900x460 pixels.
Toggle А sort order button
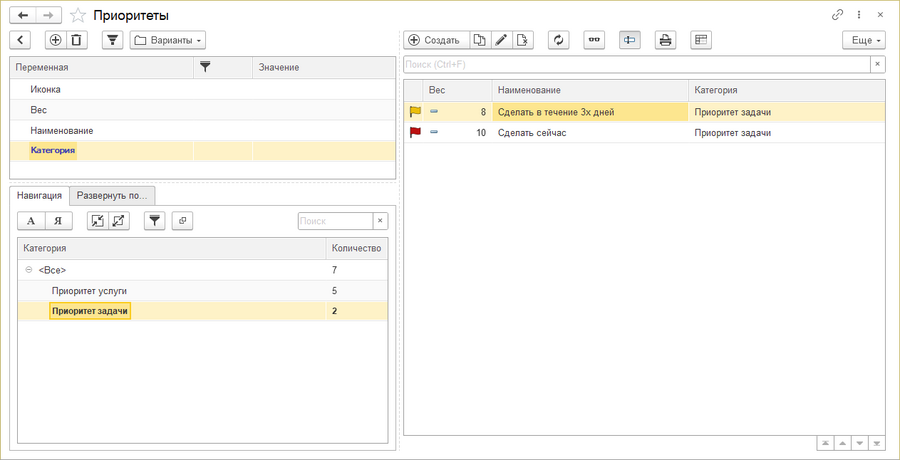pyautogui.click(x=31, y=221)
